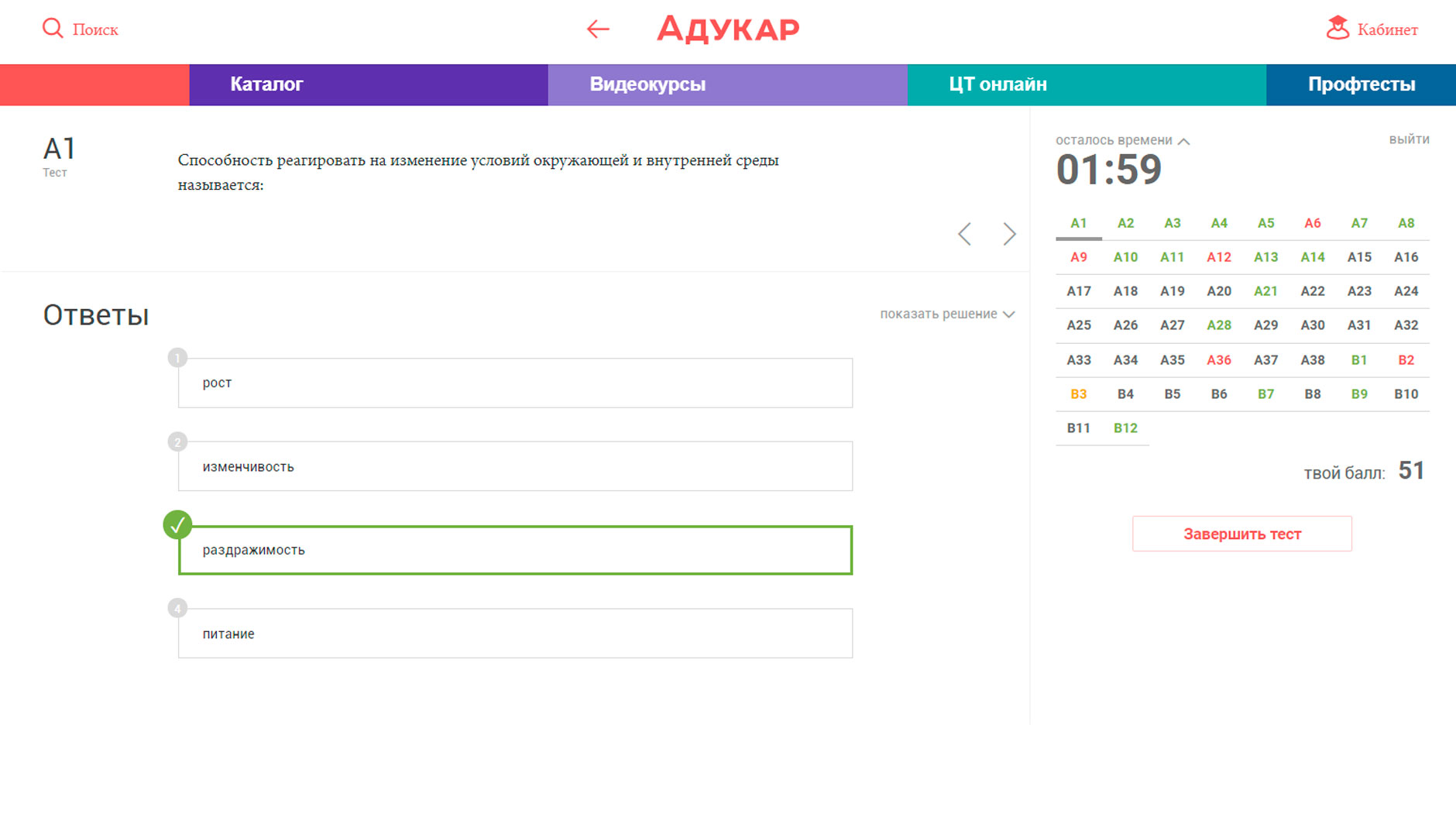The image size is (1456, 821).
Task: Click the green checkmark on answer three
Action: 177,525
